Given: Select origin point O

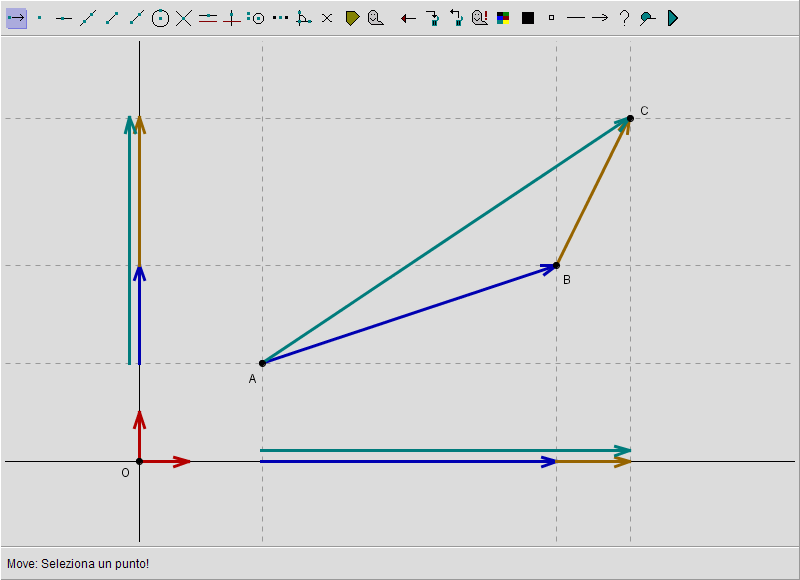Looking at the screenshot, I should click(139, 461).
